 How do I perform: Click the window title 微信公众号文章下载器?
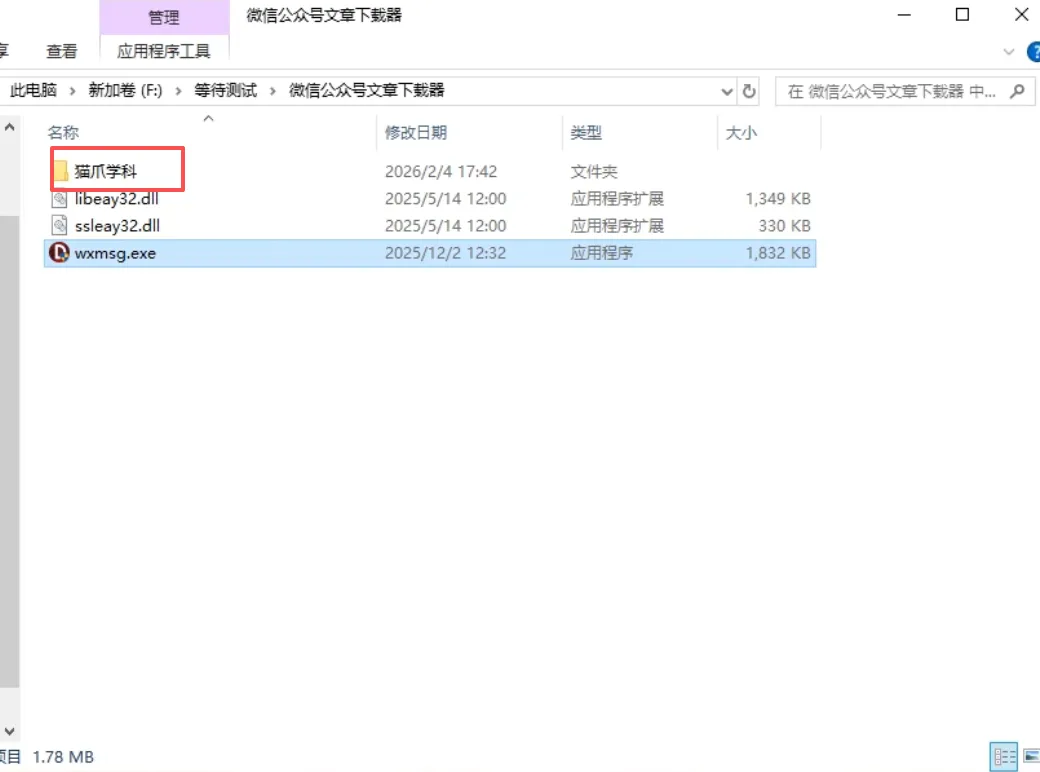coord(324,15)
